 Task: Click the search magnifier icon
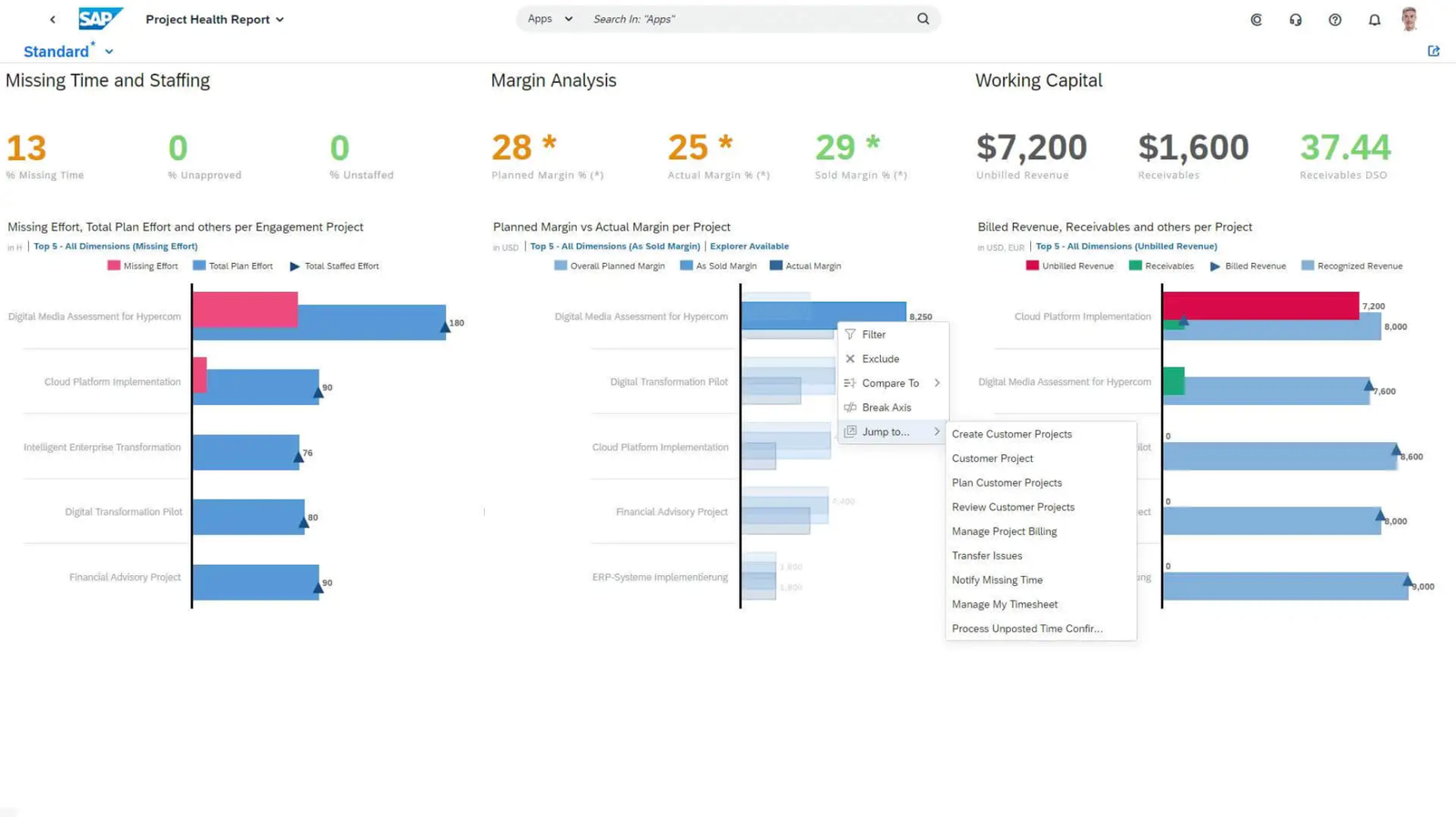[923, 19]
